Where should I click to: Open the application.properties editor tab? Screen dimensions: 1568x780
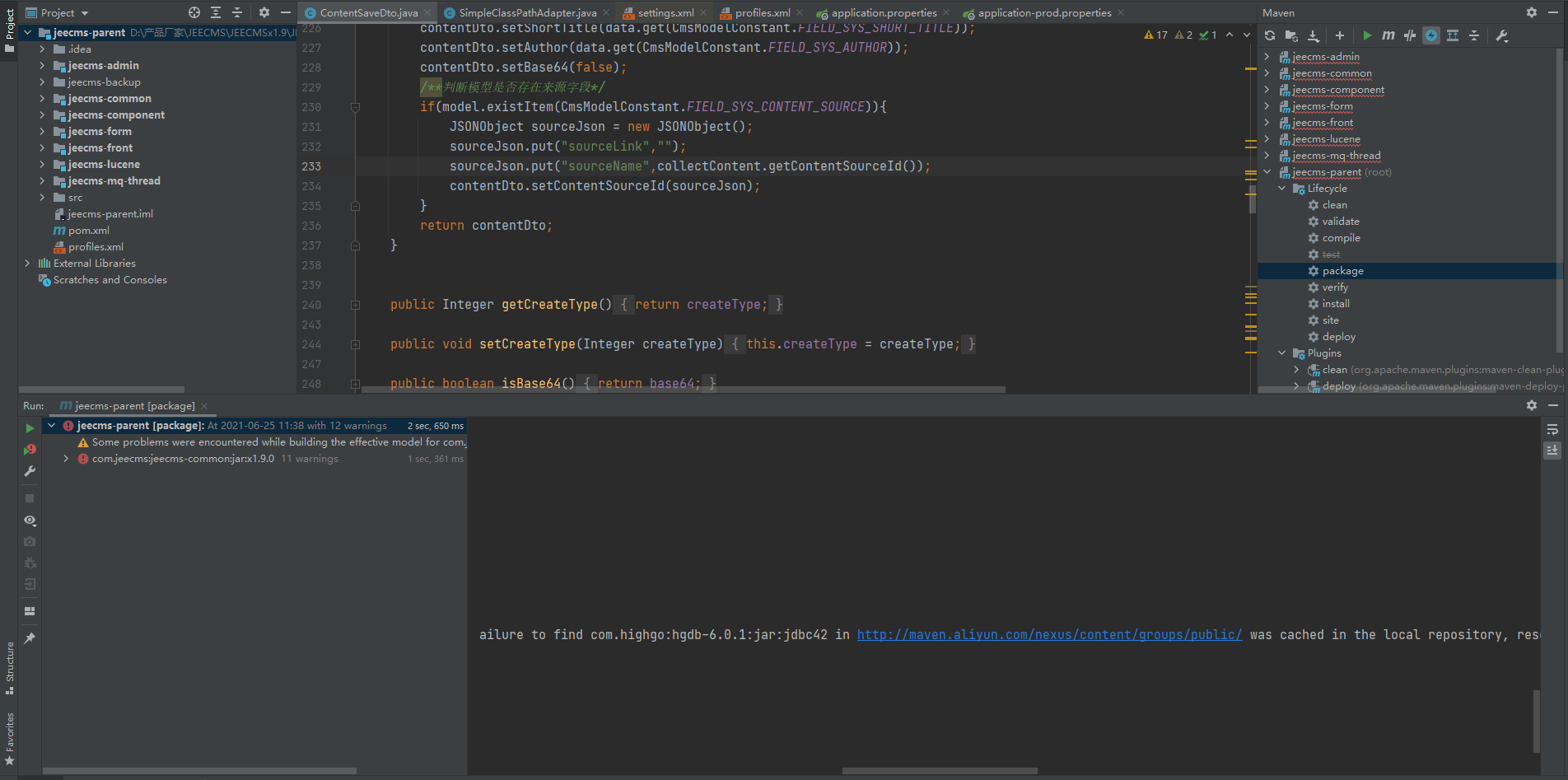tap(883, 13)
